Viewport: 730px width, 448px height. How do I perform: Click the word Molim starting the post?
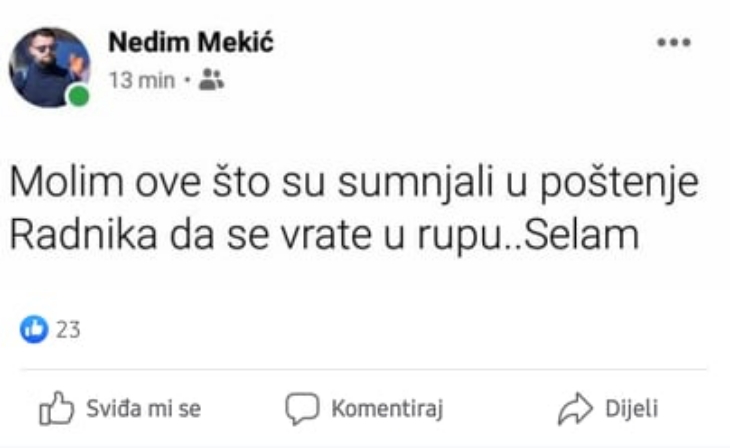(x=67, y=182)
